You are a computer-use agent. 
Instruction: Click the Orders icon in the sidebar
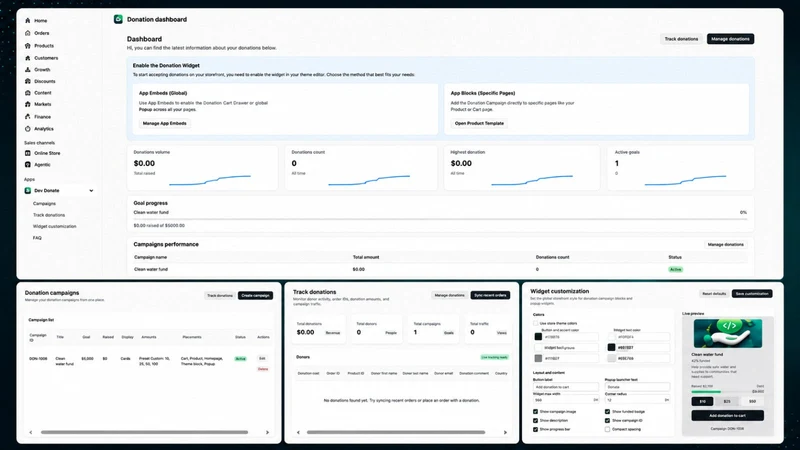point(28,33)
